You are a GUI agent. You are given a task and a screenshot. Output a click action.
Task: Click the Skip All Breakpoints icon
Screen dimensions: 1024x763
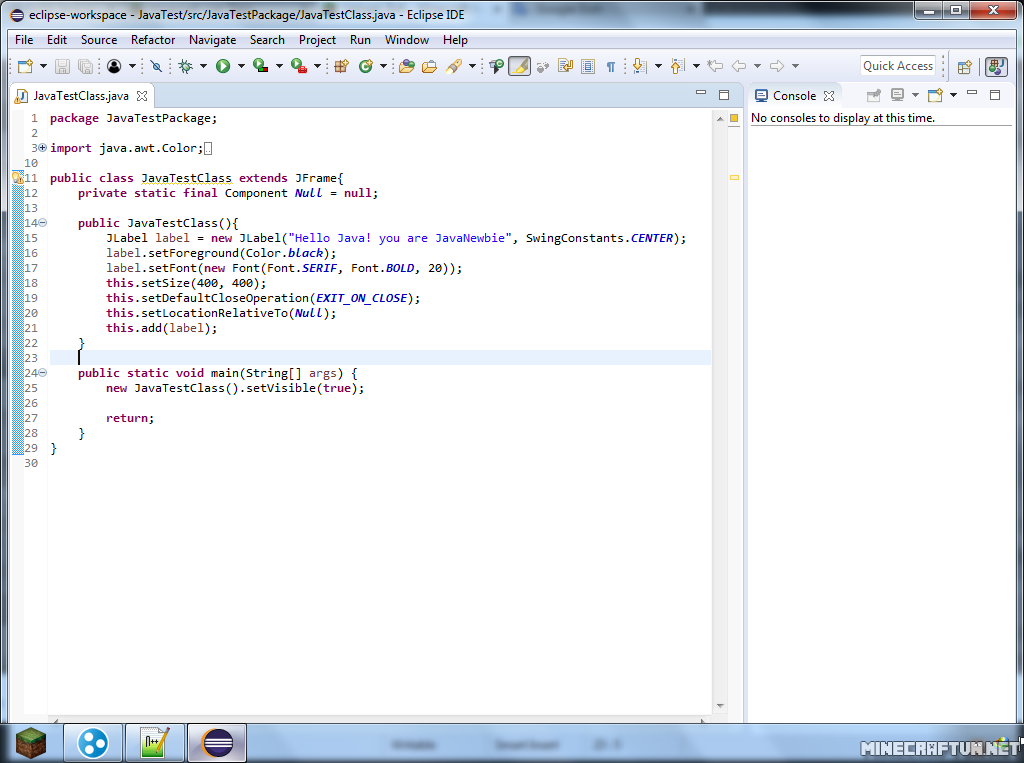point(155,66)
